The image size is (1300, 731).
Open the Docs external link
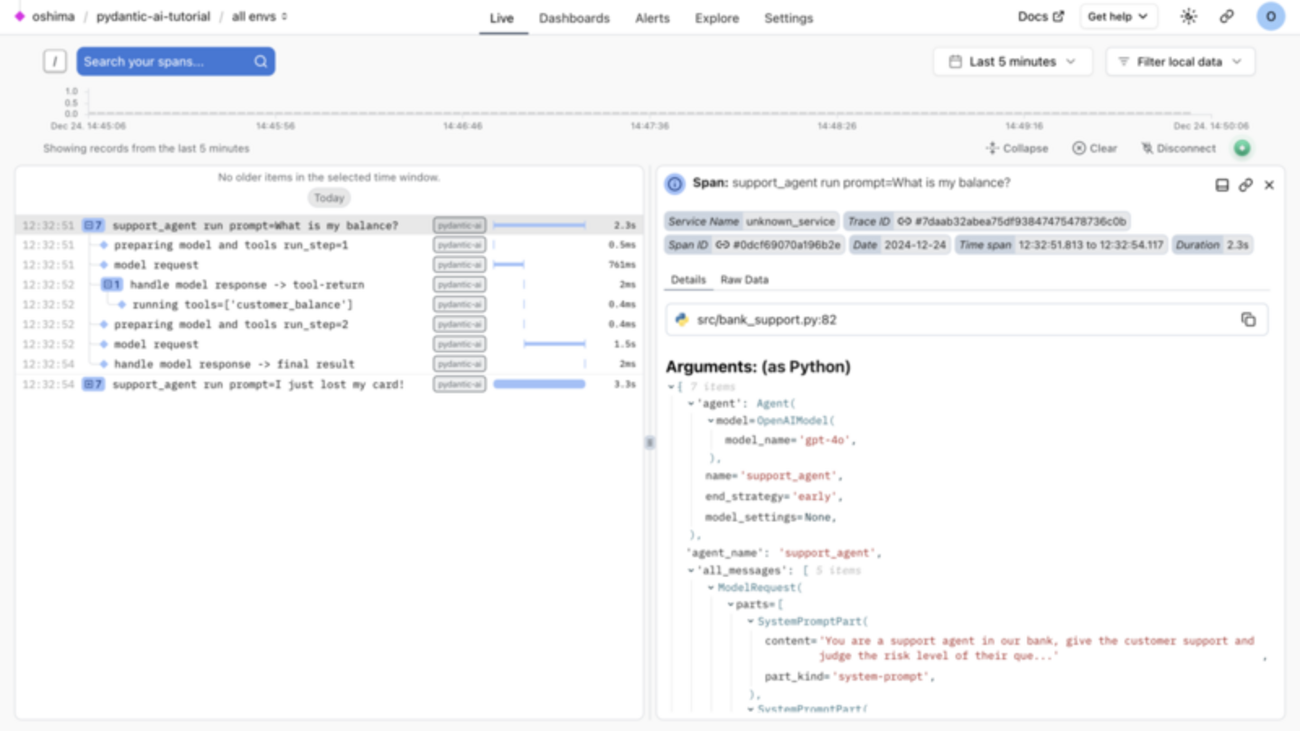[1041, 17]
